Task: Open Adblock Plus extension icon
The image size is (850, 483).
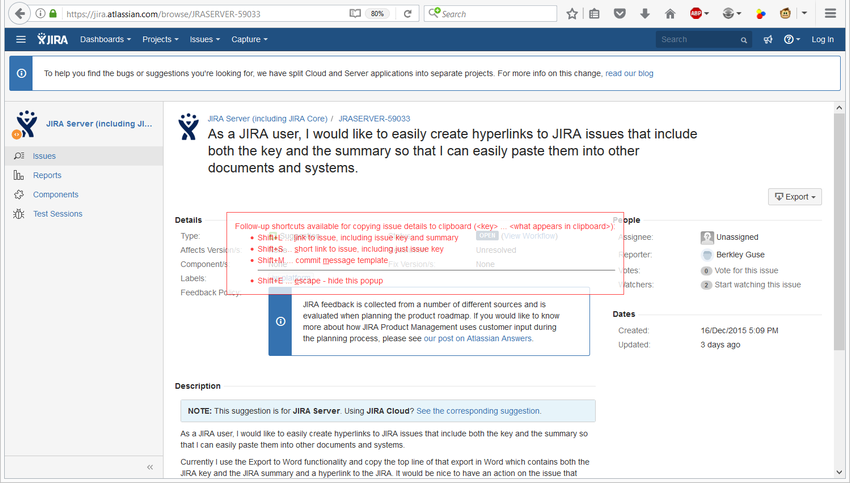Action: click(x=696, y=14)
